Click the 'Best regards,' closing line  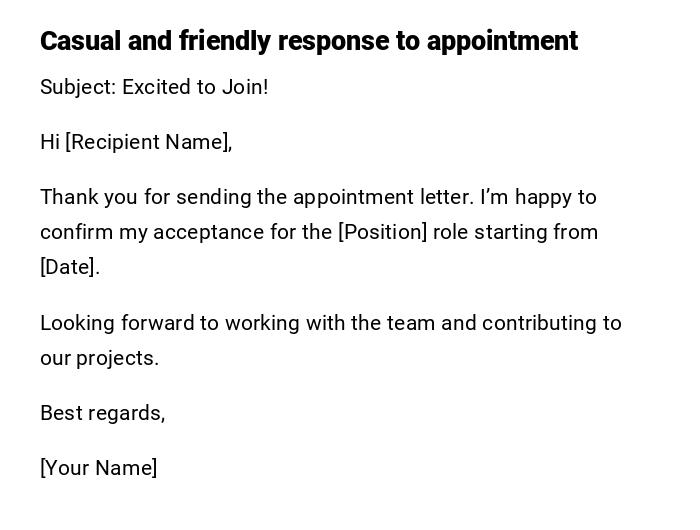pos(102,413)
